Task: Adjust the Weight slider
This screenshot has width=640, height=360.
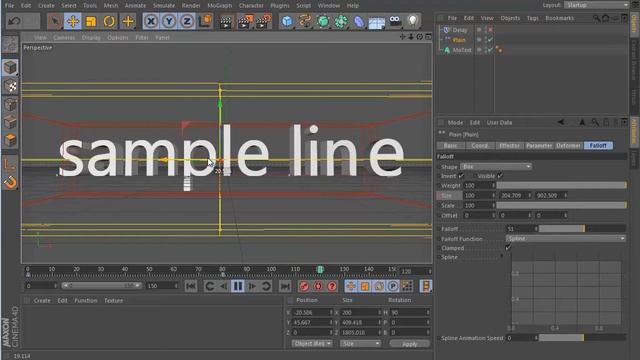Action: tap(561, 185)
